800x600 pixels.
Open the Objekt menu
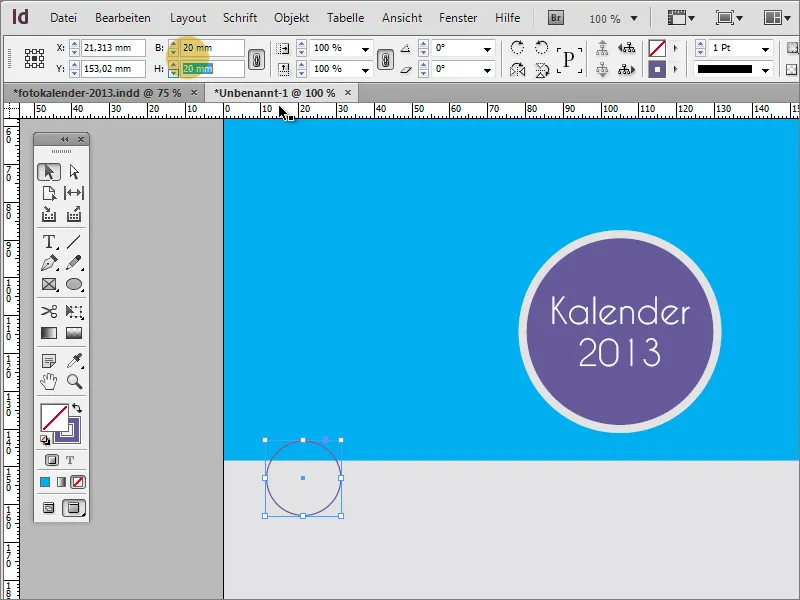[291, 18]
